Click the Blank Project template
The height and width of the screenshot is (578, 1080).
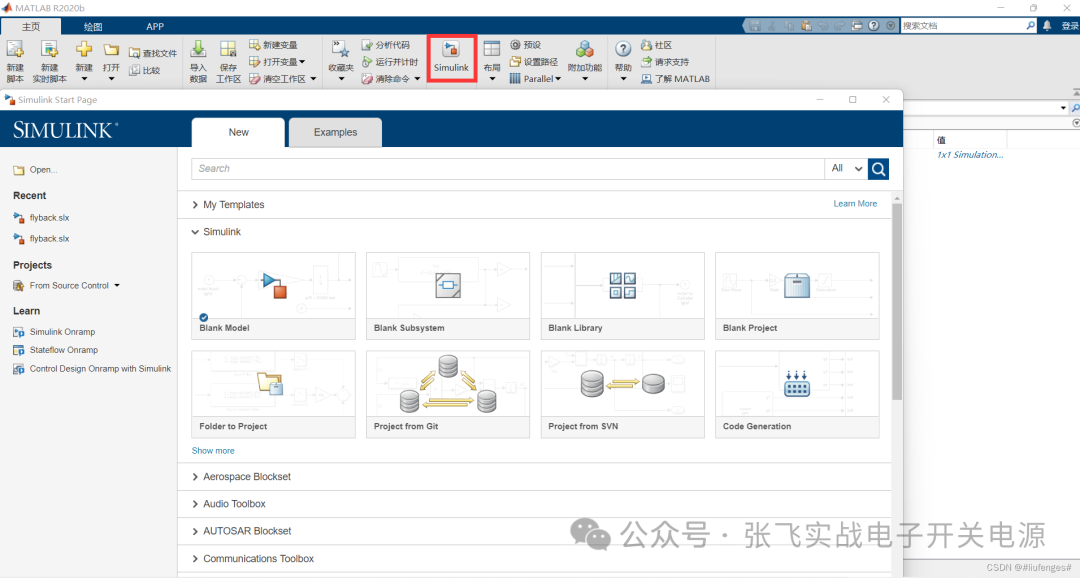pyautogui.click(x=797, y=296)
